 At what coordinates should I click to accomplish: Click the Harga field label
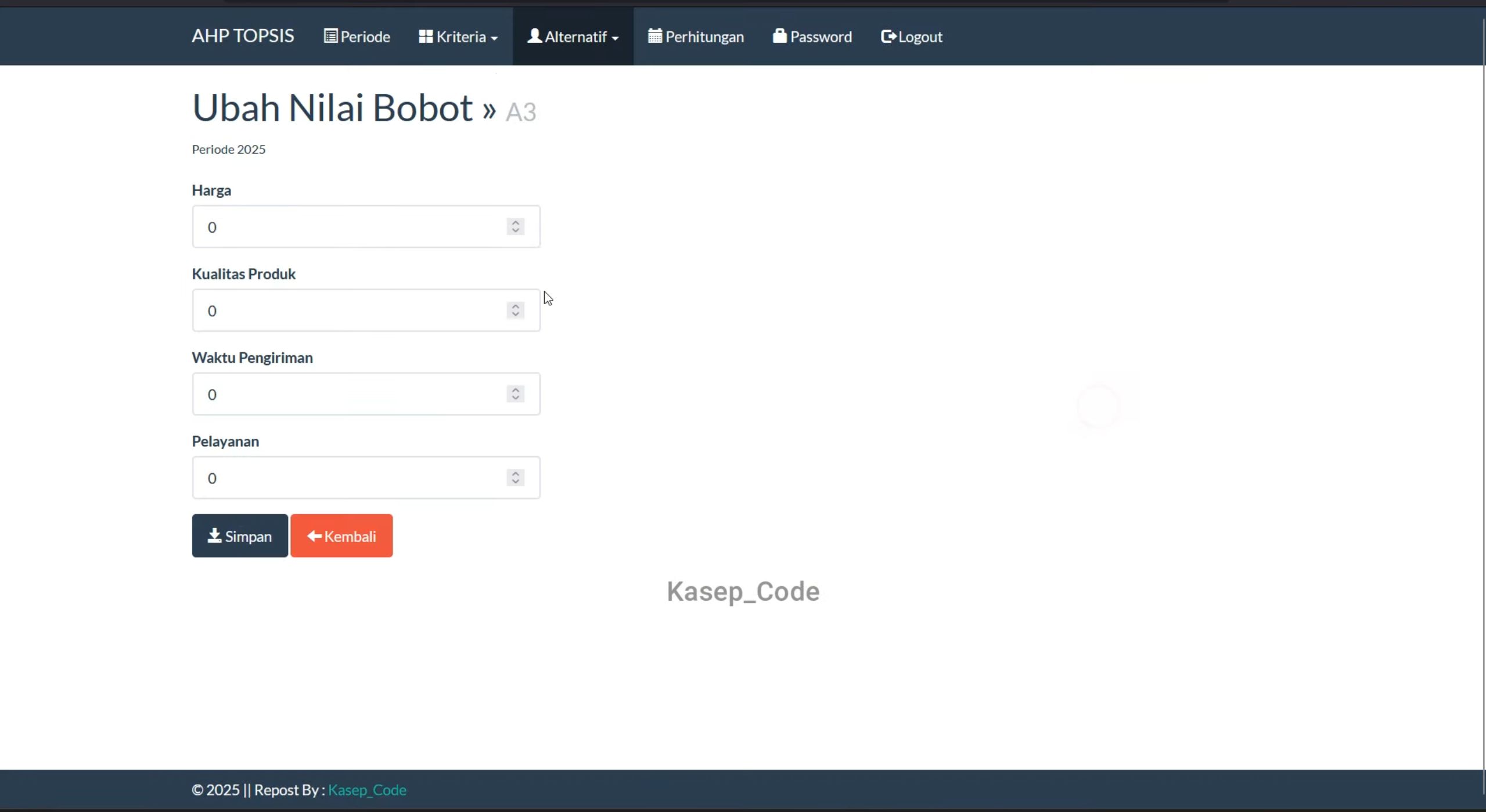point(211,190)
